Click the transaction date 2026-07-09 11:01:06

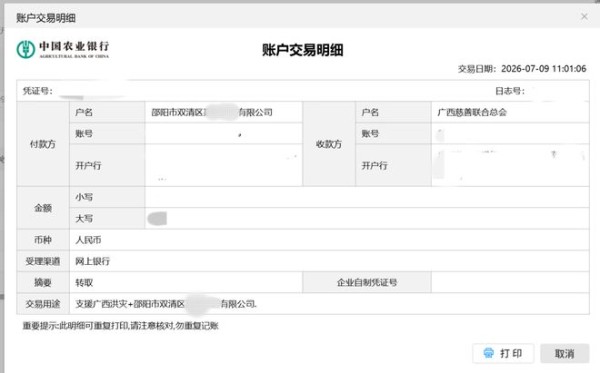543,68
